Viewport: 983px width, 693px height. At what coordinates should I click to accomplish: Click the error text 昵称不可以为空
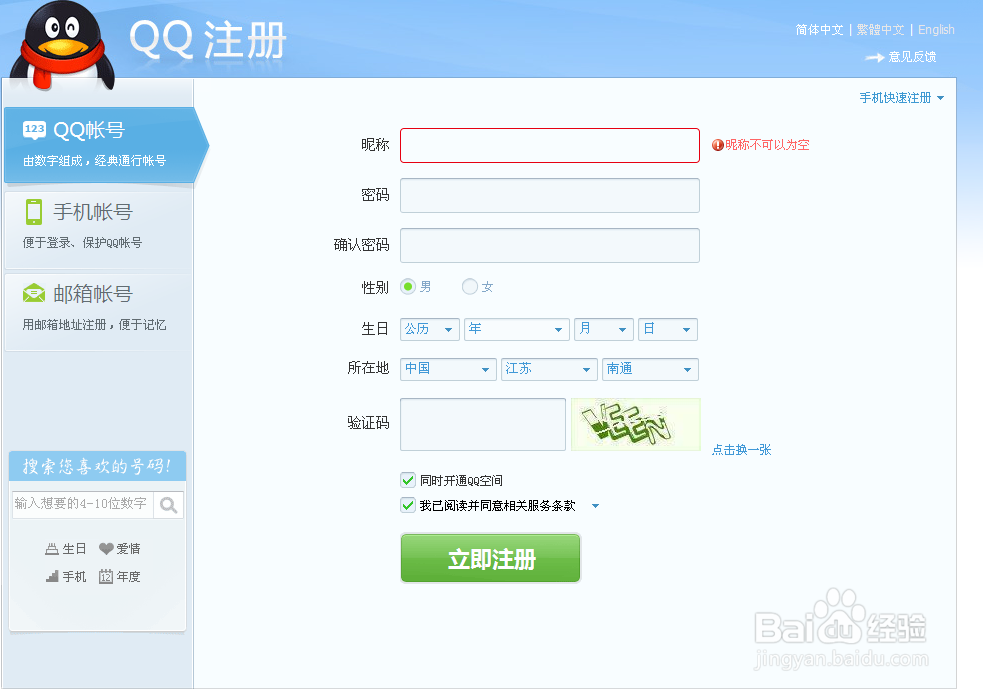[x=767, y=145]
